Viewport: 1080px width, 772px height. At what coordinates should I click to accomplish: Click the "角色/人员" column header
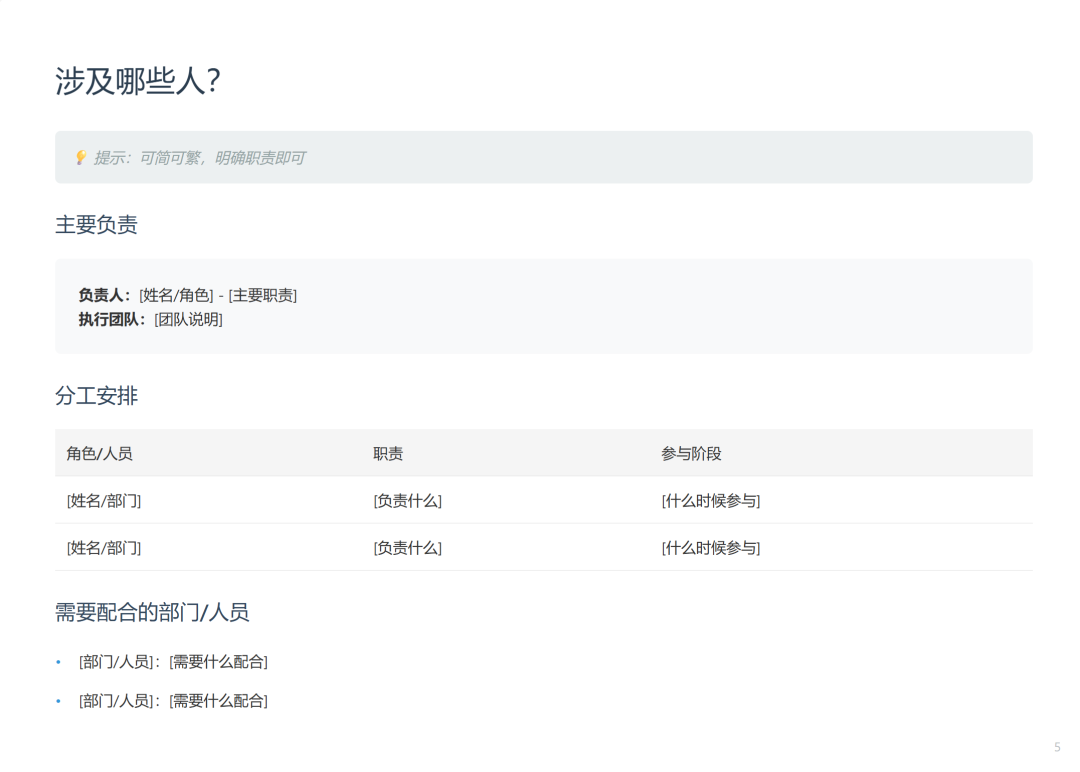coord(99,454)
